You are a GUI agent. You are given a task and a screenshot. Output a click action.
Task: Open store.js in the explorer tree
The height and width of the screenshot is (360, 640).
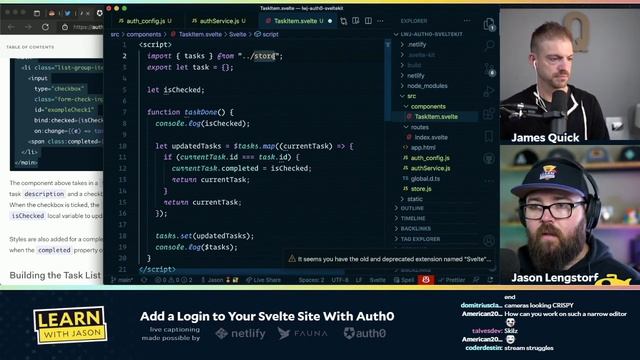[421, 189]
